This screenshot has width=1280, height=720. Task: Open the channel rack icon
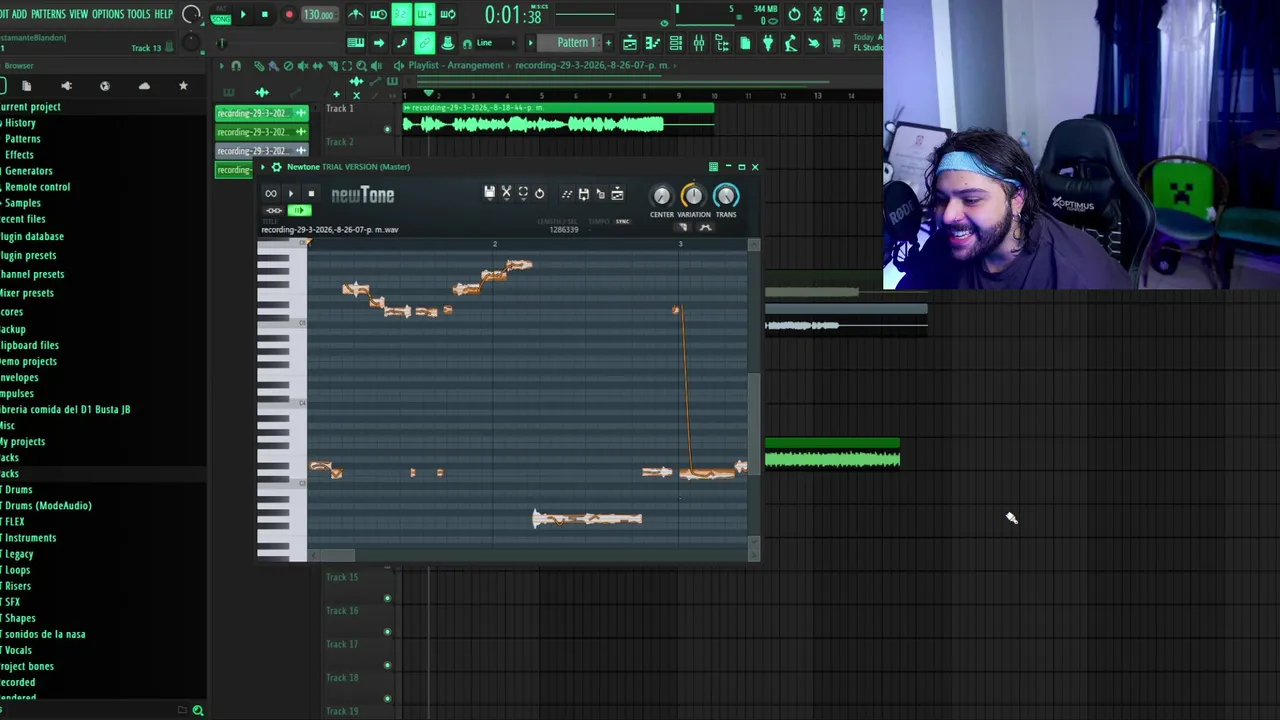click(676, 43)
